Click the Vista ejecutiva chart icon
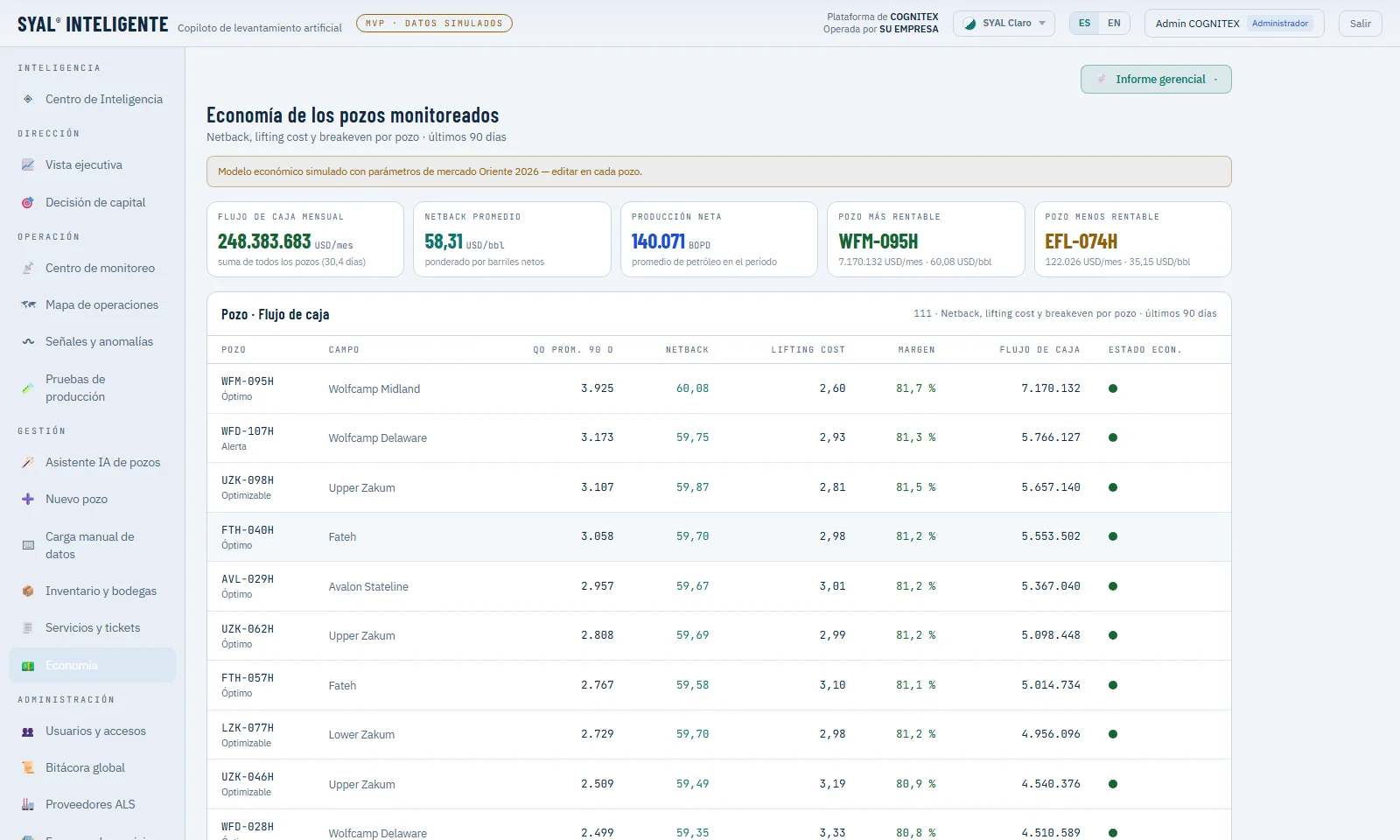Image resolution: width=1400 pixels, height=840 pixels. point(28,164)
